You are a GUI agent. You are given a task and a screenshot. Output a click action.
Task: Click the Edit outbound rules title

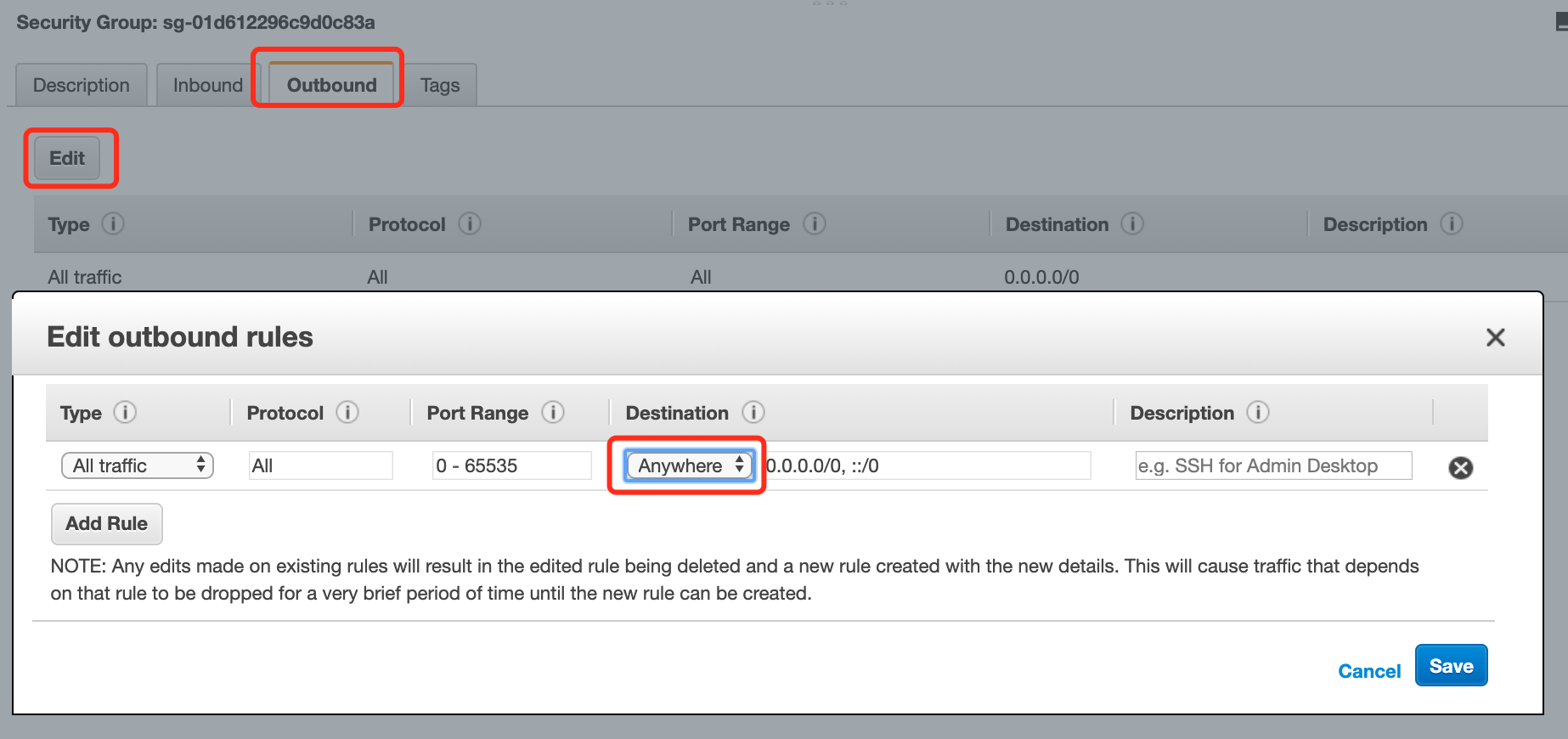(180, 337)
